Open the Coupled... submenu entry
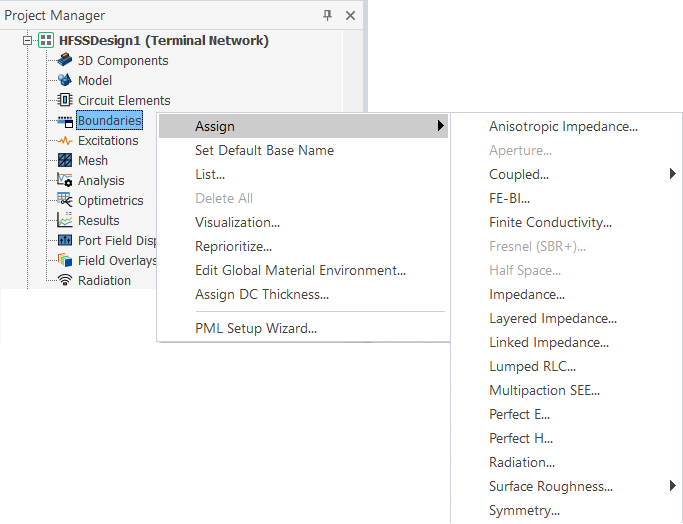The image size is (683, 524). (519, 174)
